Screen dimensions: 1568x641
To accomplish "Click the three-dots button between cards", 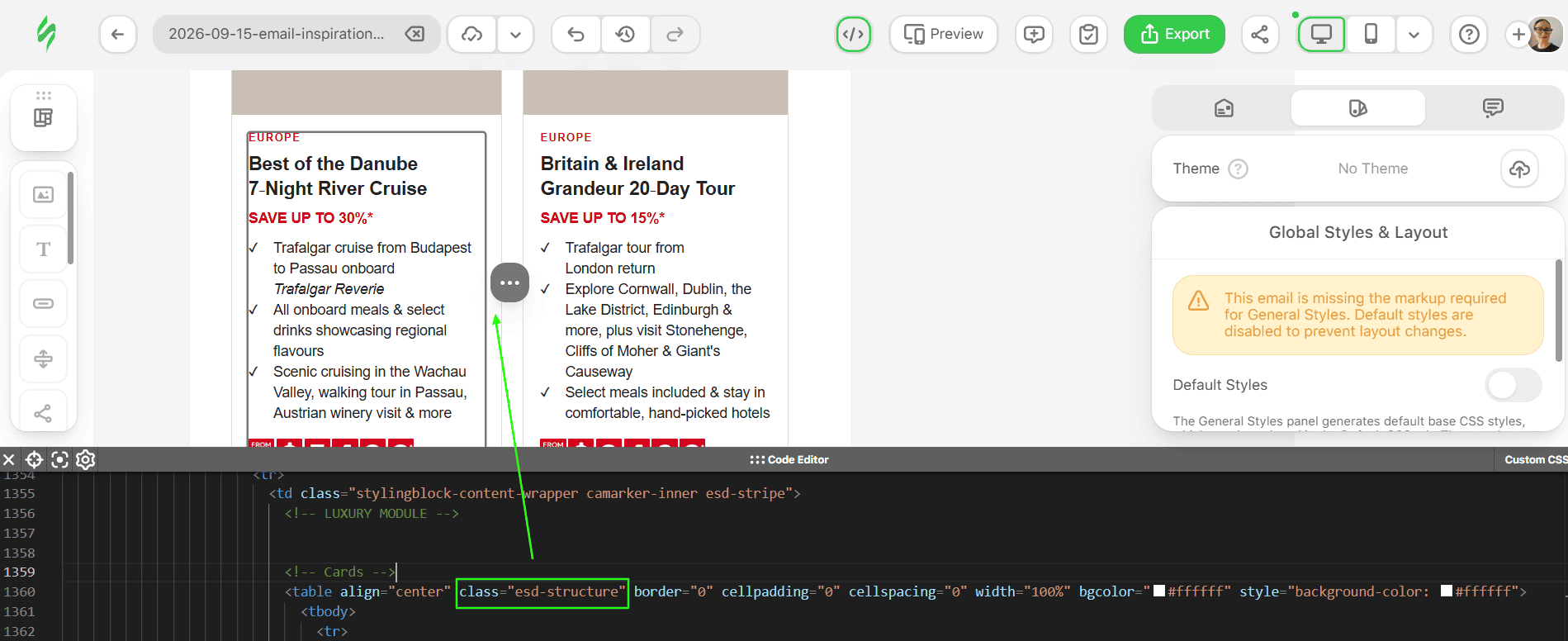I will coord(509,283).
